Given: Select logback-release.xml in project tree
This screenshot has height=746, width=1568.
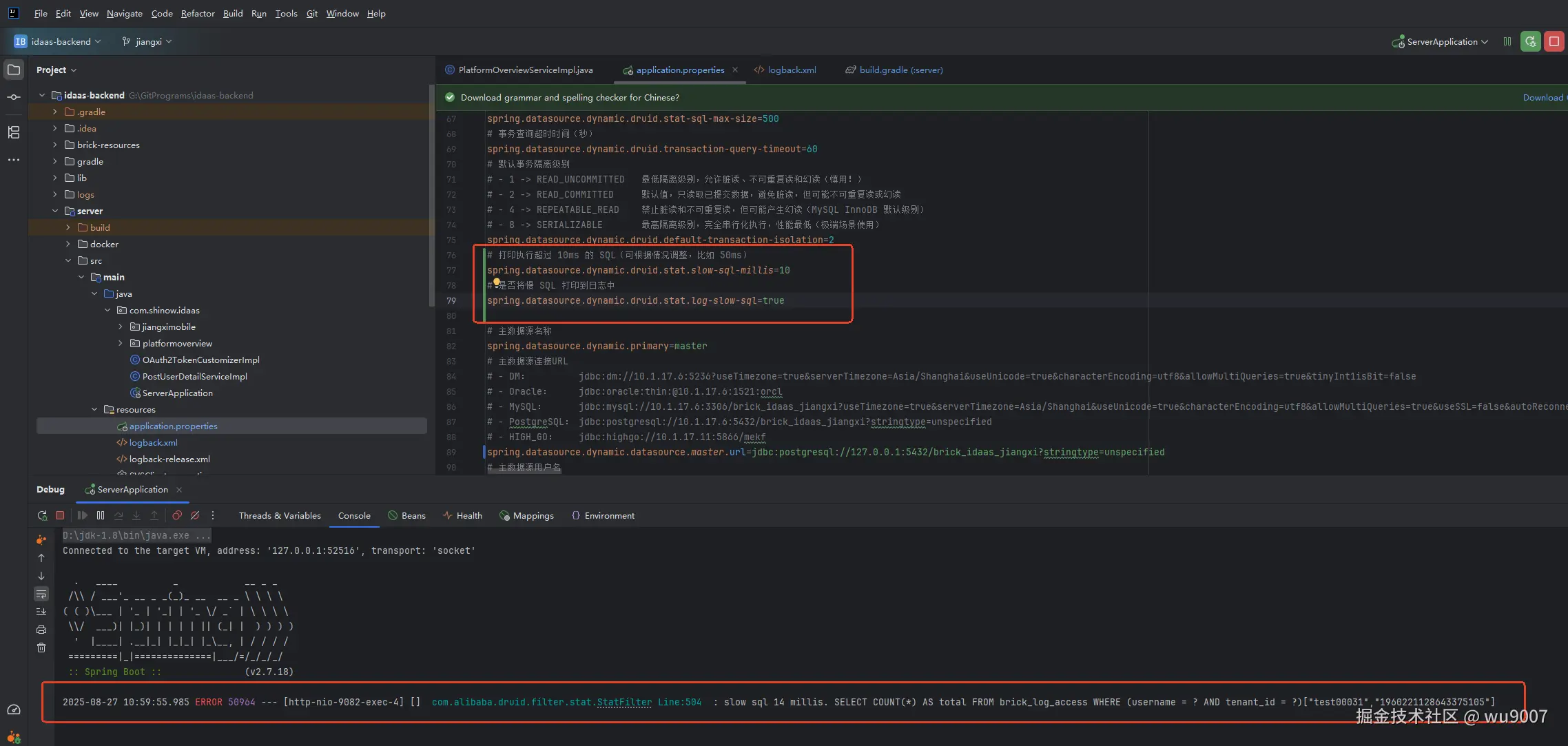Looking at the screenshot, I should (x=169, y=459).
